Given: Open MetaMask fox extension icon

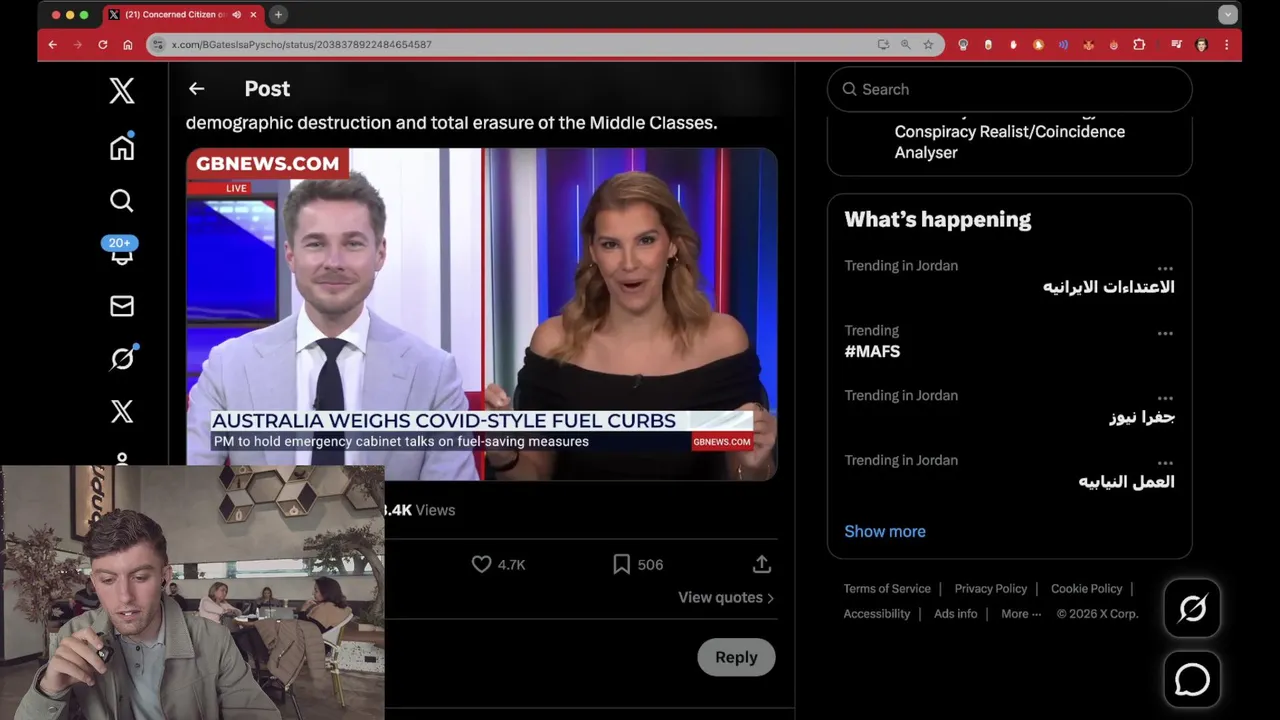Looking at the screenshot, I should pos(1088,45).
